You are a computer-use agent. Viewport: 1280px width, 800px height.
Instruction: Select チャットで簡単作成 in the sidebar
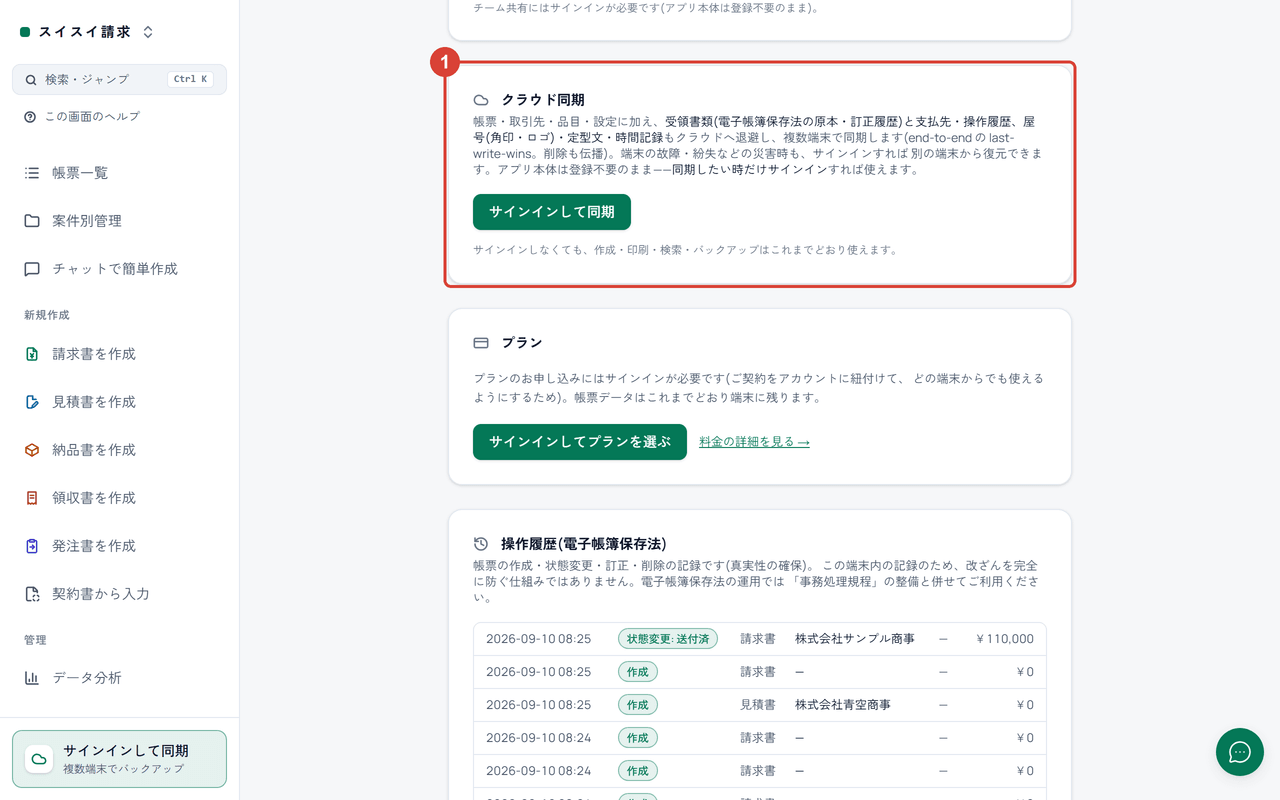[119, 269]
